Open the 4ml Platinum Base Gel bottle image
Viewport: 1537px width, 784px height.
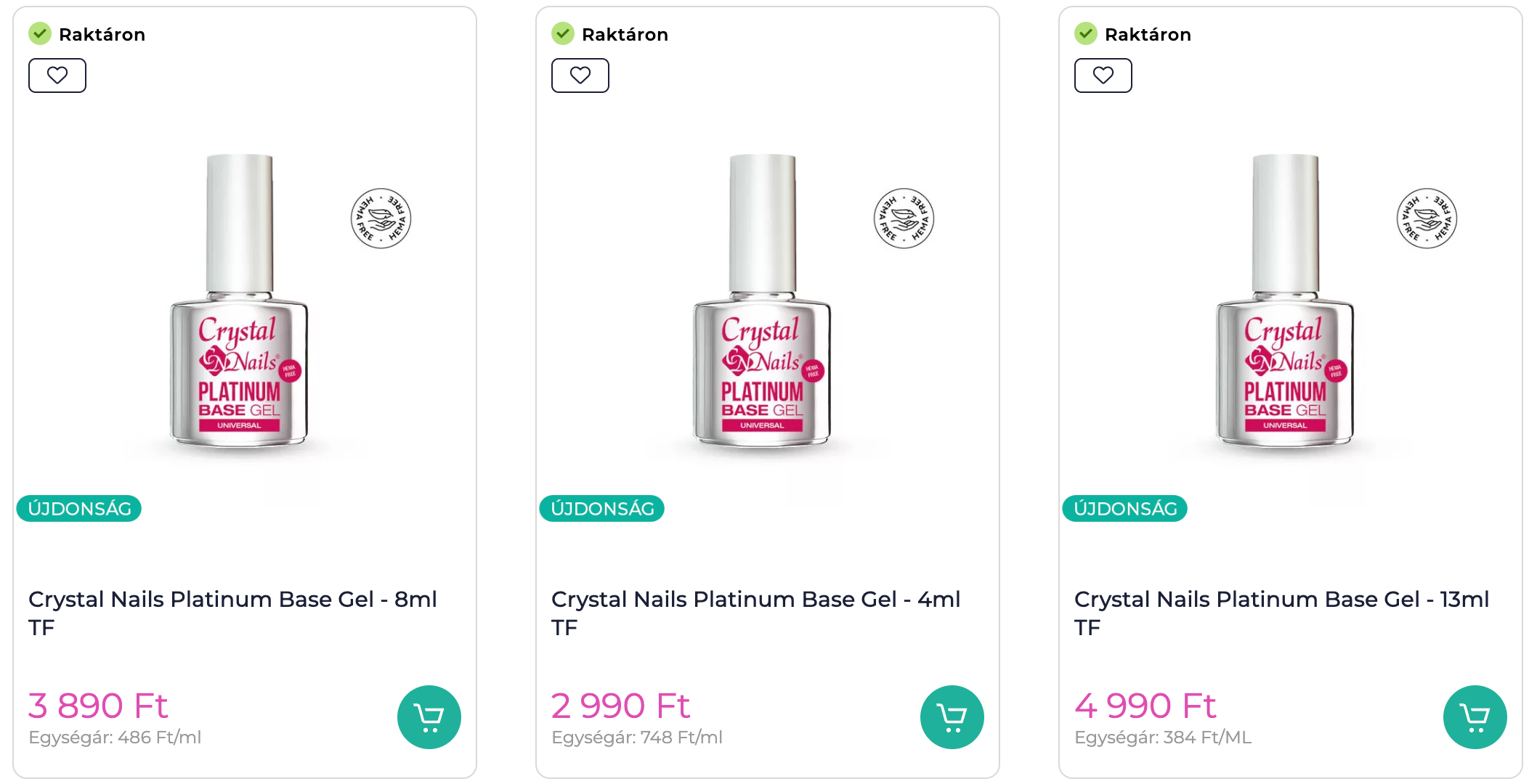tap(762, 305)
